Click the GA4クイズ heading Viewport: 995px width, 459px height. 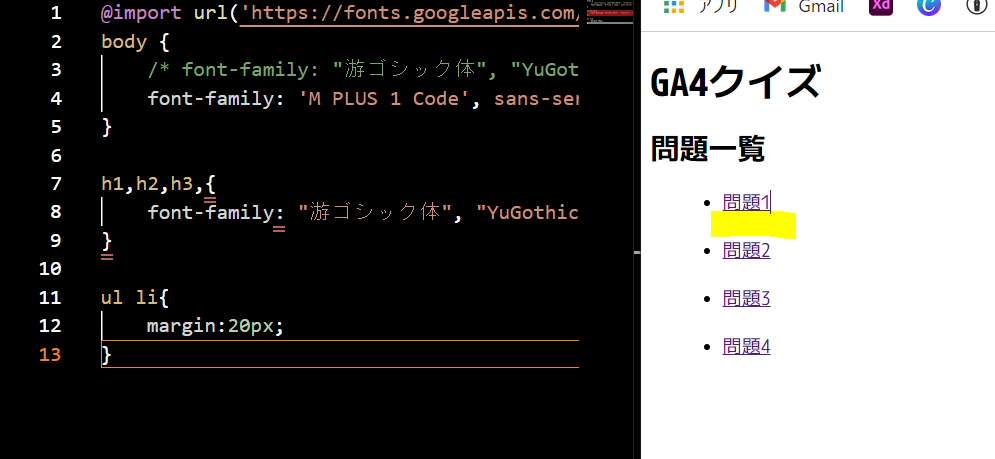pos(735,82)
